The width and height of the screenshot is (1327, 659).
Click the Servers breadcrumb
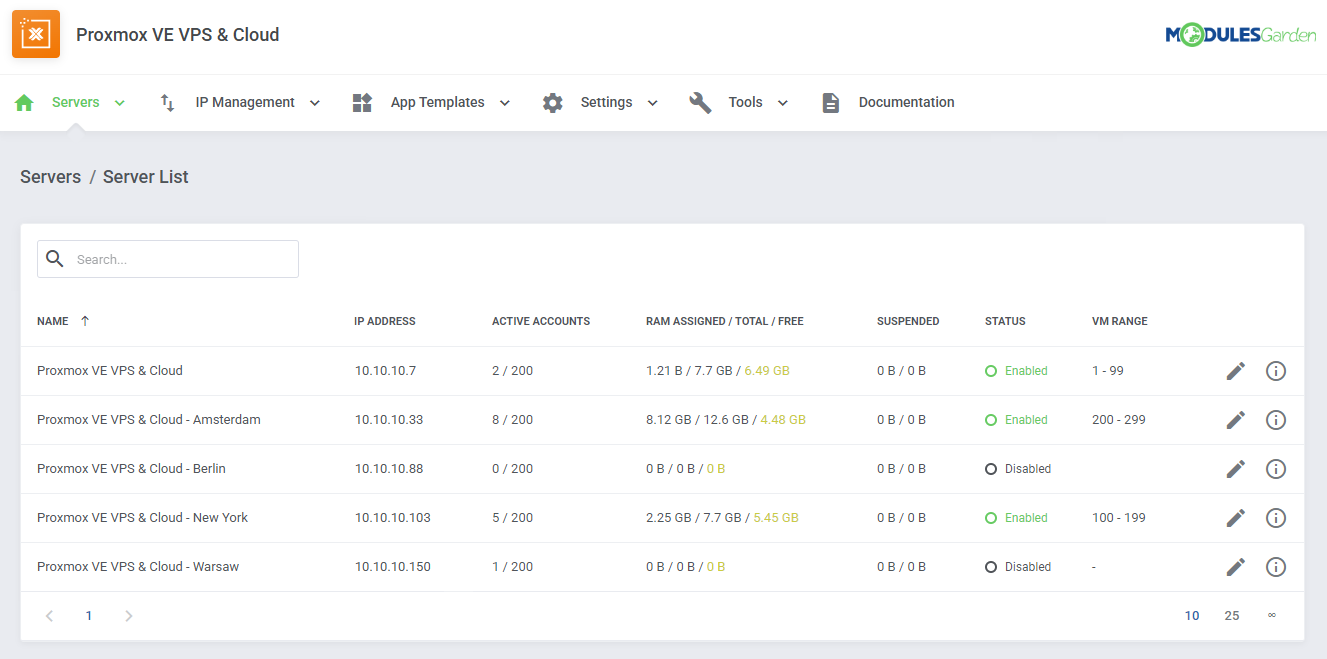point(51,177)
